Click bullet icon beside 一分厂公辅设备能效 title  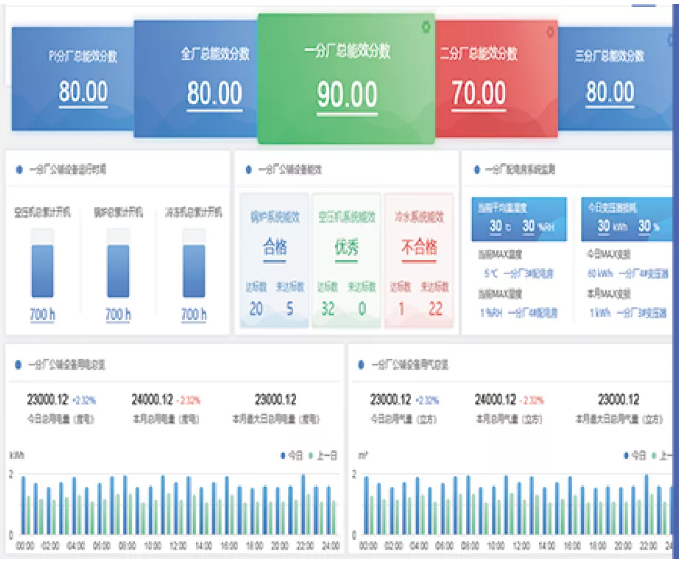click(247, 170)
